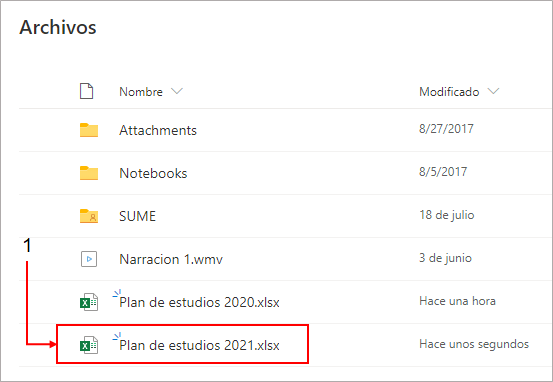Screen dimensions: 553x382
Task: Click the file type column header icon
Action: coord(86,91)
